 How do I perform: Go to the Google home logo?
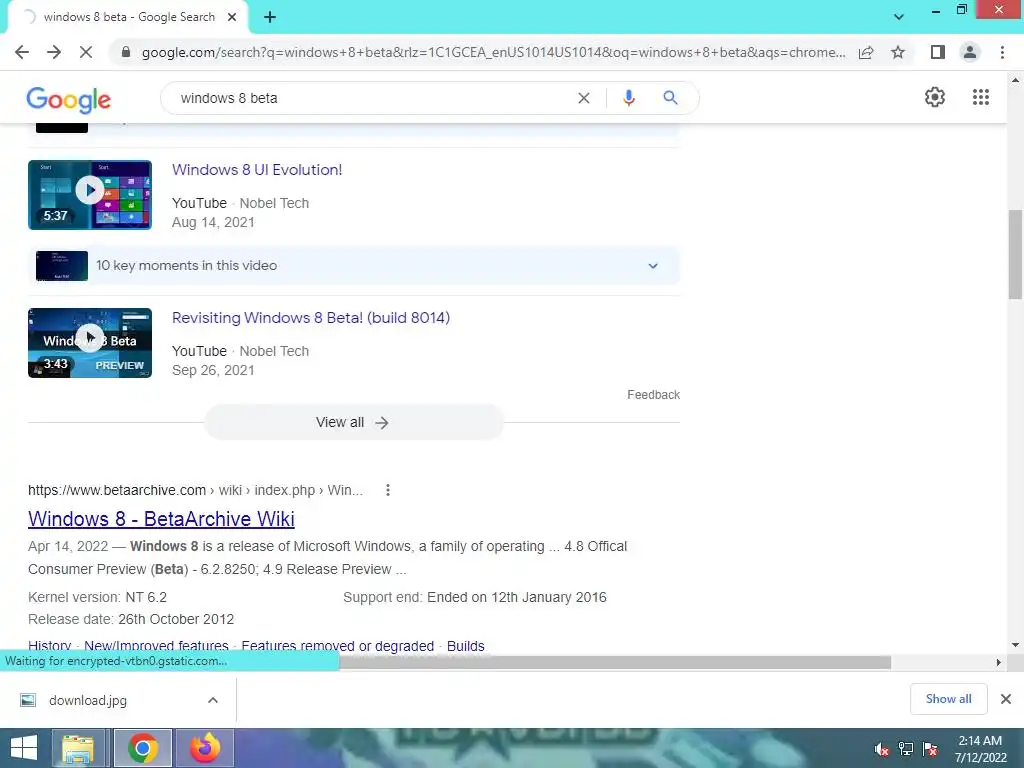[69, 99]
